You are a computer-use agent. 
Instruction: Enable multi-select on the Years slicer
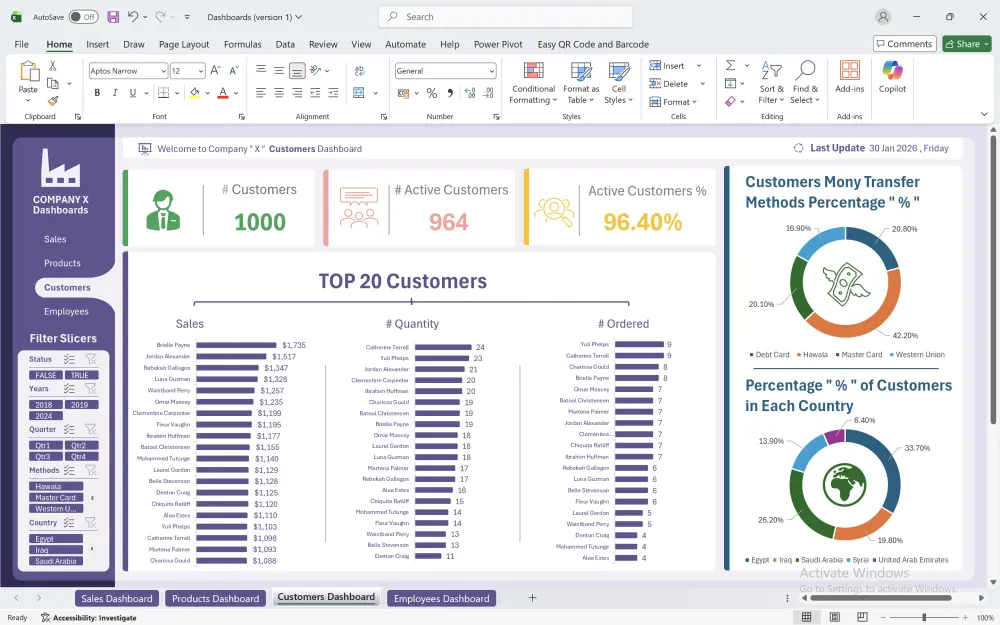tap(68, 389)
